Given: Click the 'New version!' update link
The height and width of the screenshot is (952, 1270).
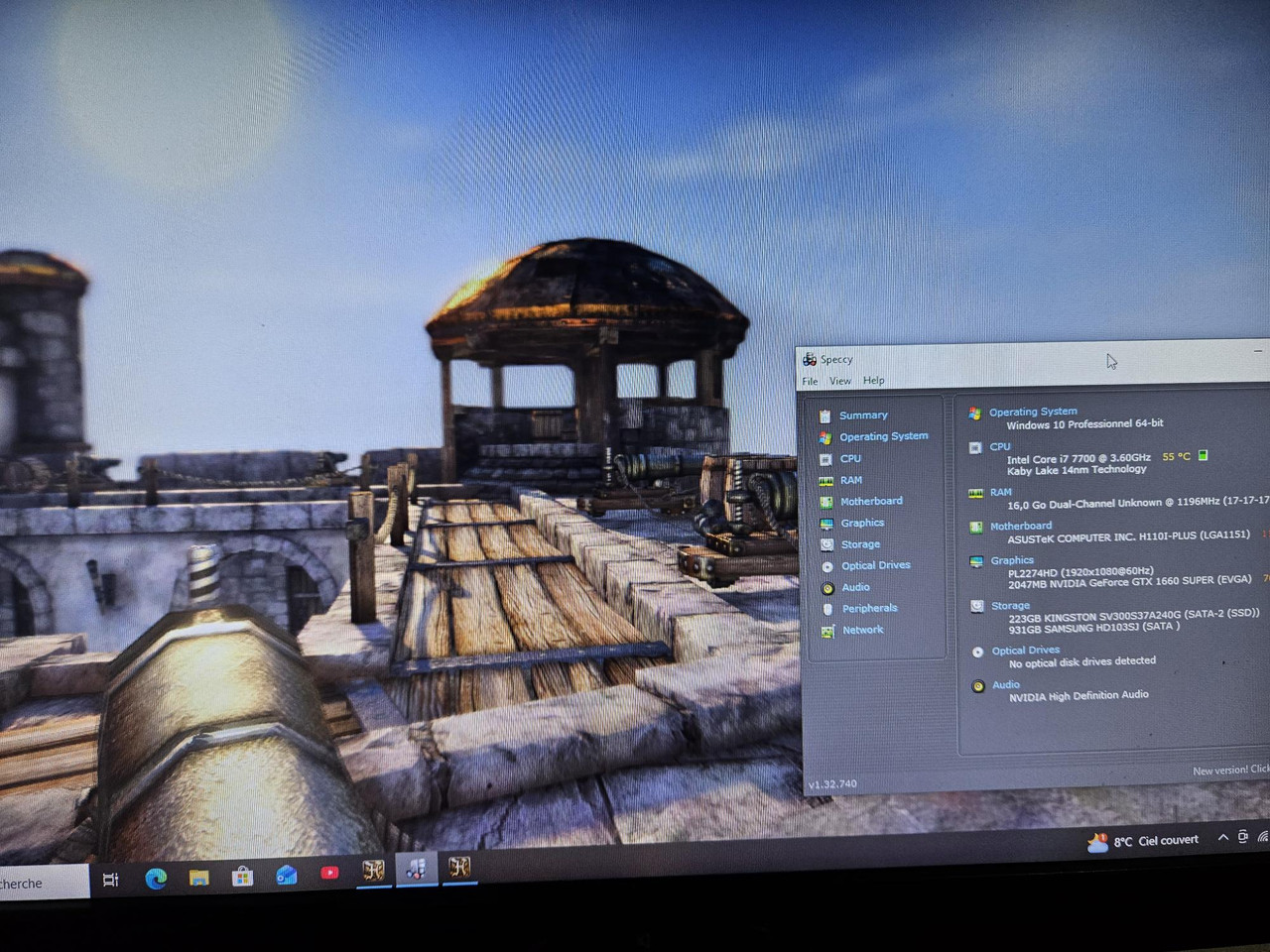Looking at the screenshot, I should (x=1230, y=771).
